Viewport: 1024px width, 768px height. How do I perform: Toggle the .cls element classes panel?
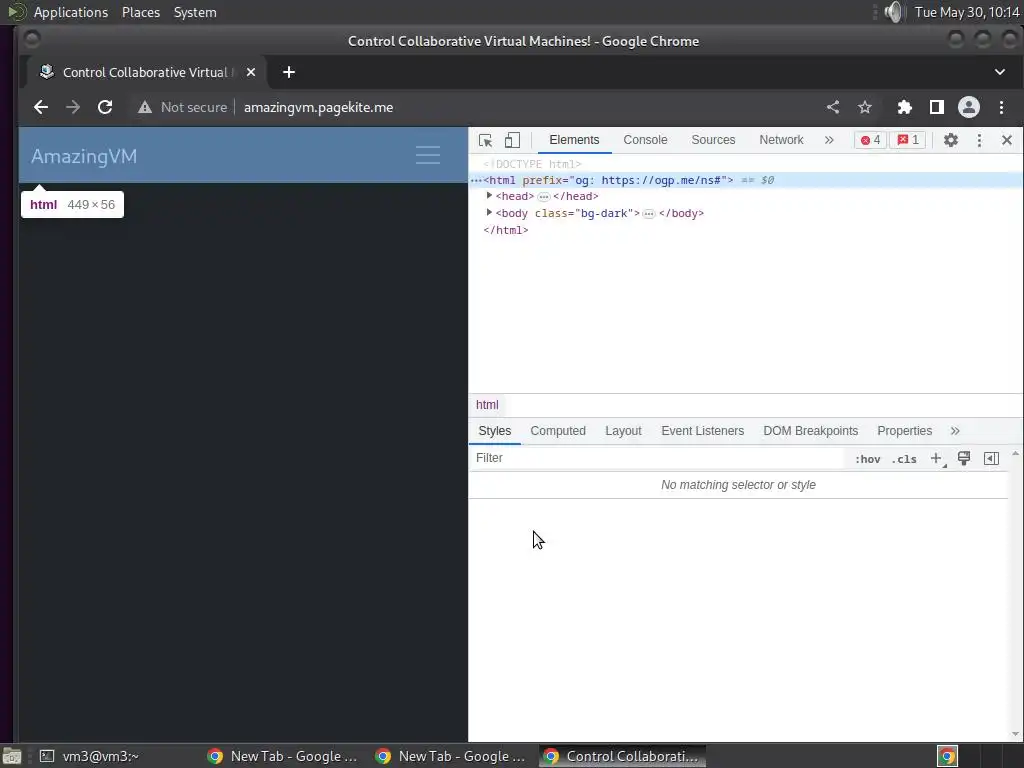tap(904, 459)
